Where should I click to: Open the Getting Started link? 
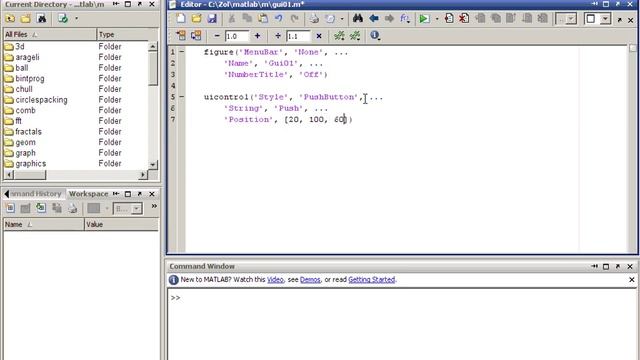coord(371,280)
